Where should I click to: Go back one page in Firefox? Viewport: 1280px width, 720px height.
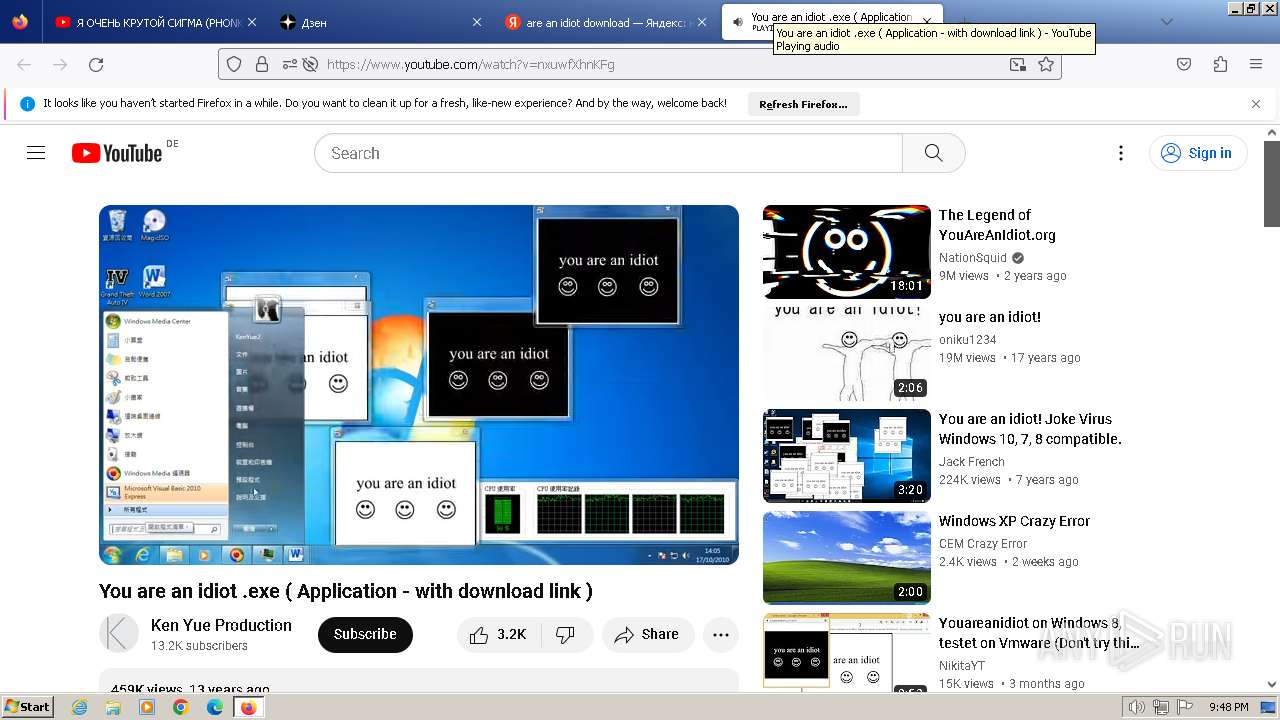(24, 64)
